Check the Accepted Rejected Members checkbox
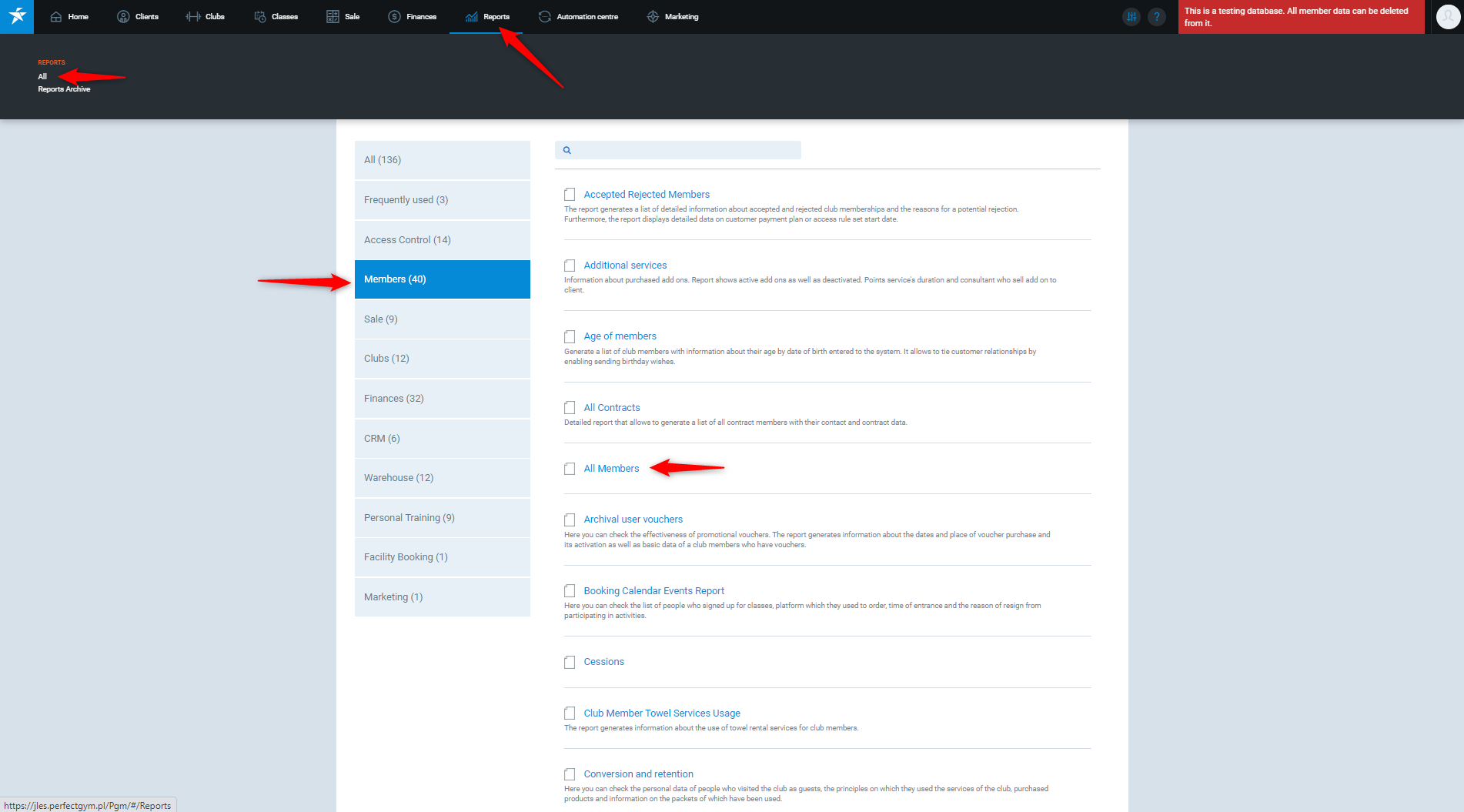This screenshot has width=1464, height=812. coord(570,195)
